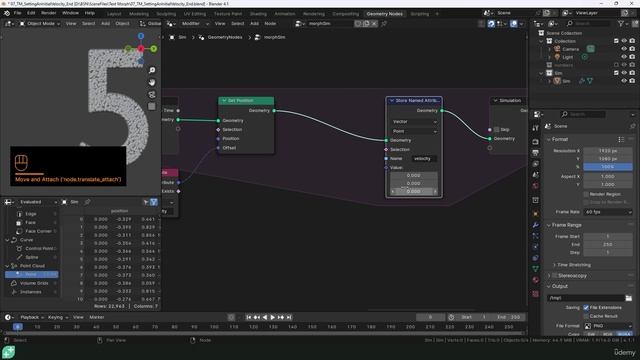Open the Render menu
This screenshot has height=360, width=640.
point(49,13)
